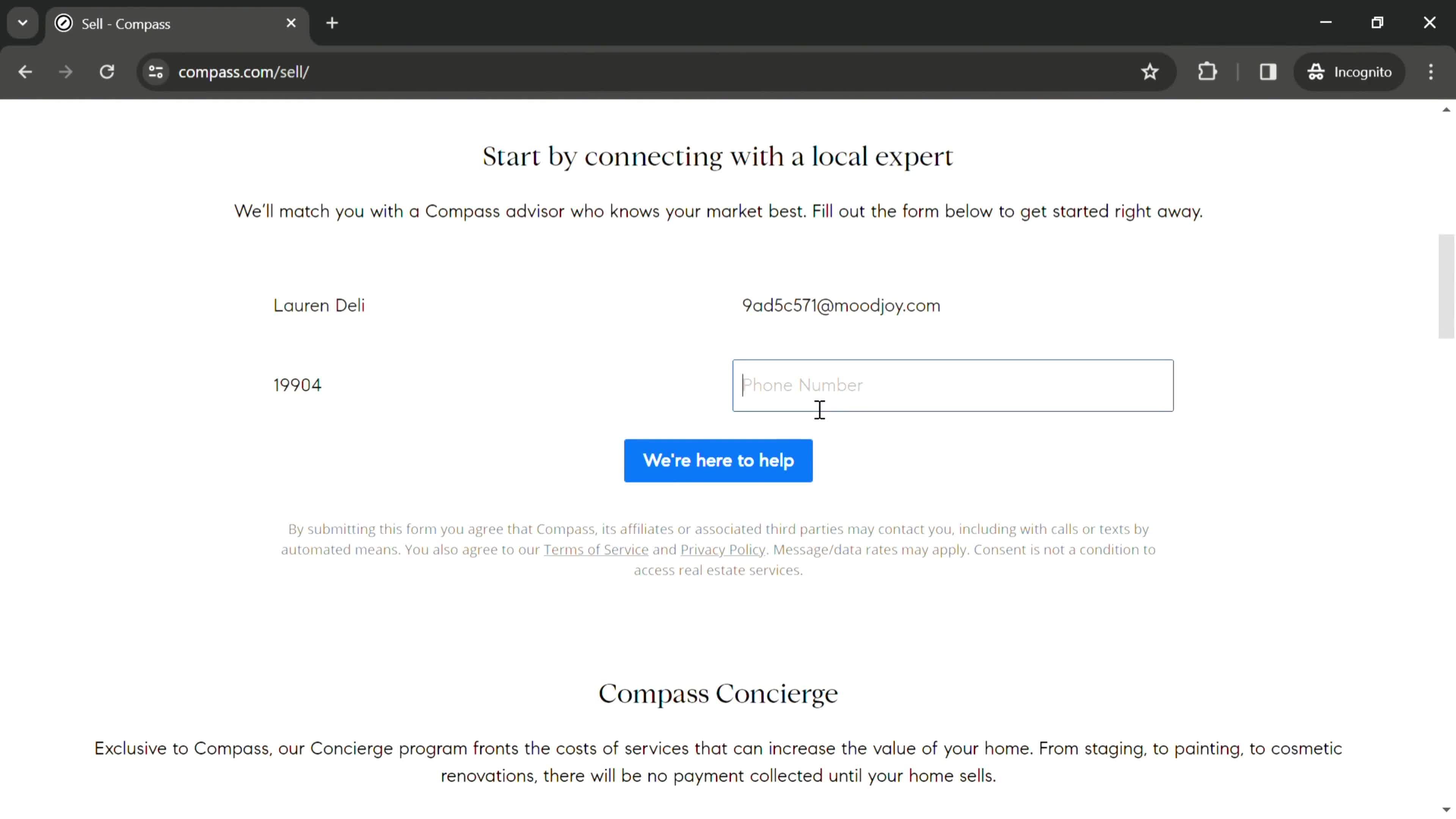This screenshot has height=819, width=1456.
Task: Click the Privacy Policy link
Action: 722,549
